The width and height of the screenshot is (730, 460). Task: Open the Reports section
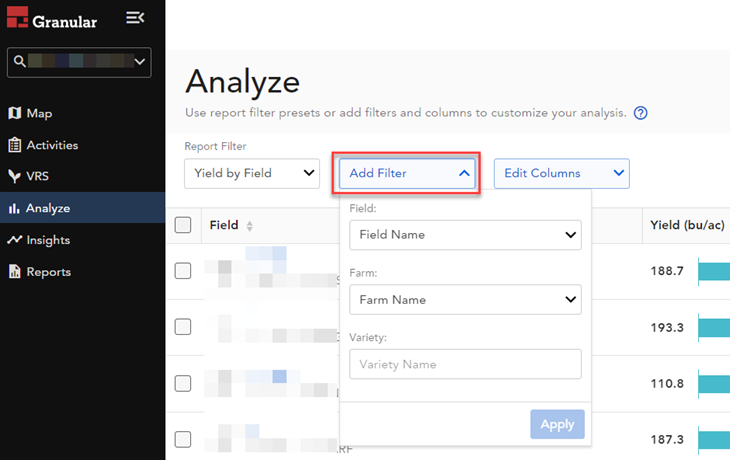49,272
